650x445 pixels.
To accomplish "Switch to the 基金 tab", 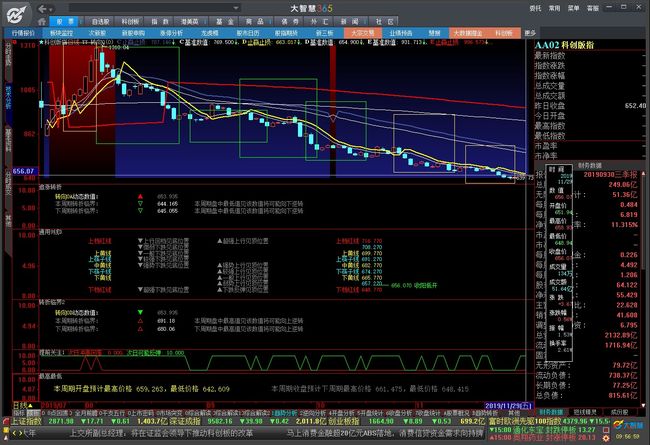I will click(224, 22).
